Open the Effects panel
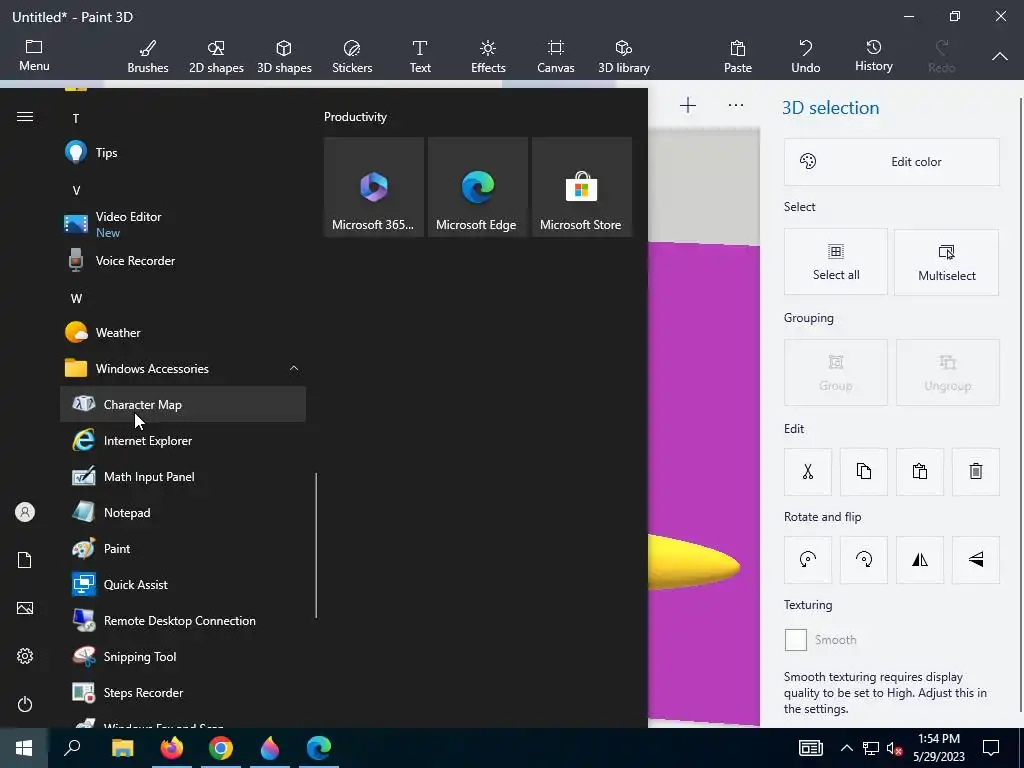 488,56
